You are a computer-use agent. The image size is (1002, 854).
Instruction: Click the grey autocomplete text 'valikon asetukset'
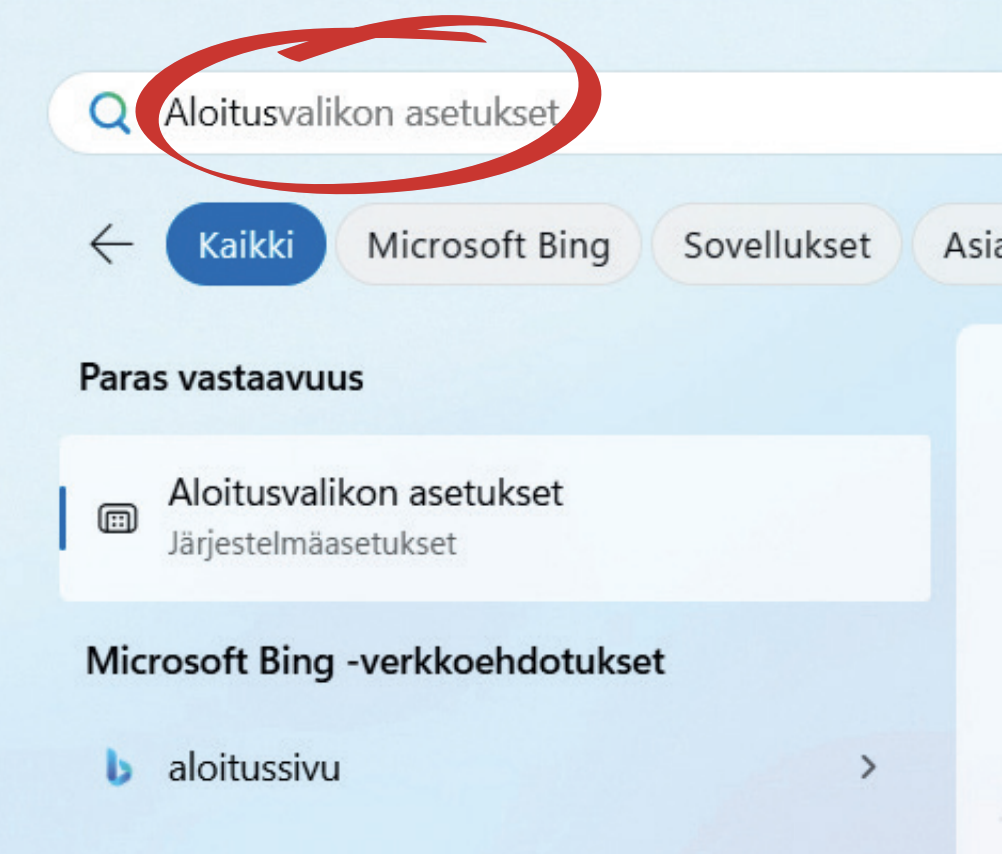(418, 113)
